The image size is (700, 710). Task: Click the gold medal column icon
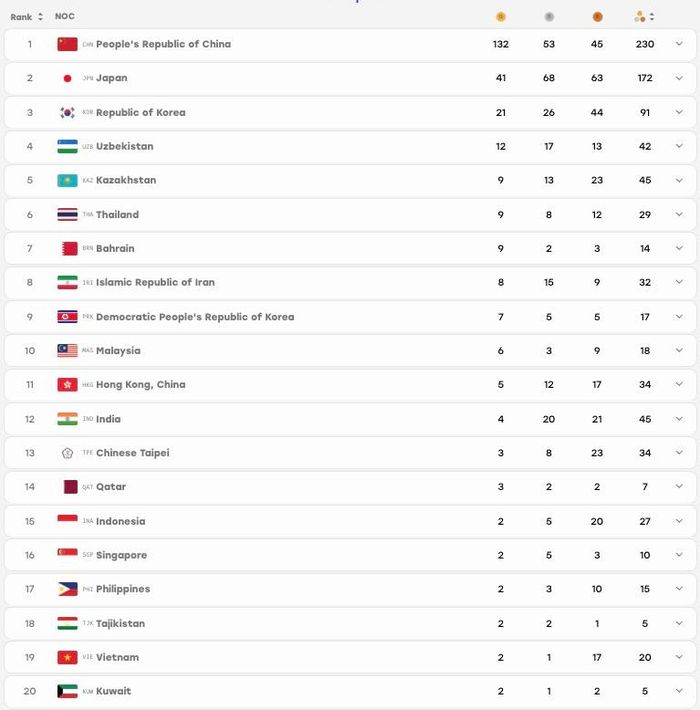click(x=500, y=17)
